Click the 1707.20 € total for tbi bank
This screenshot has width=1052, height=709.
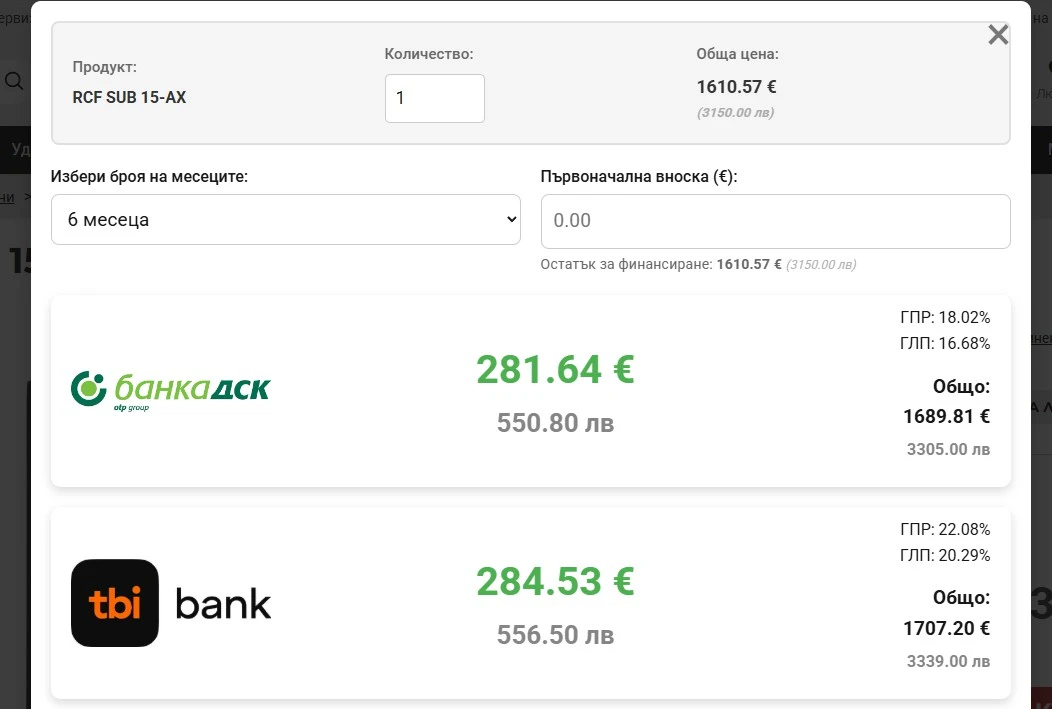click(946, 628)
